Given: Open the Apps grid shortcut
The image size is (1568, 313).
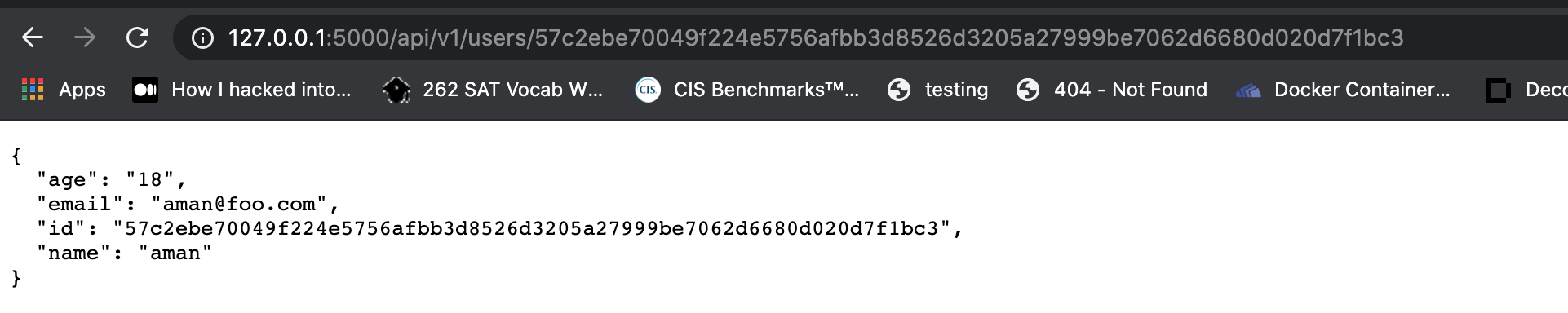Looking at the screenshot, I should click(x=64, y=90).
